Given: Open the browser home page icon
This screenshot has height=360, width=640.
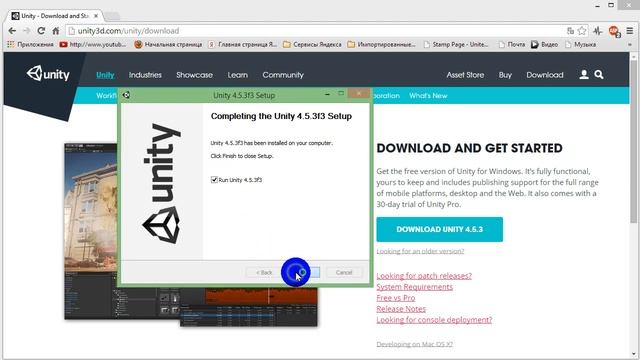Looking at the screenshot, I should click(56, 31).
